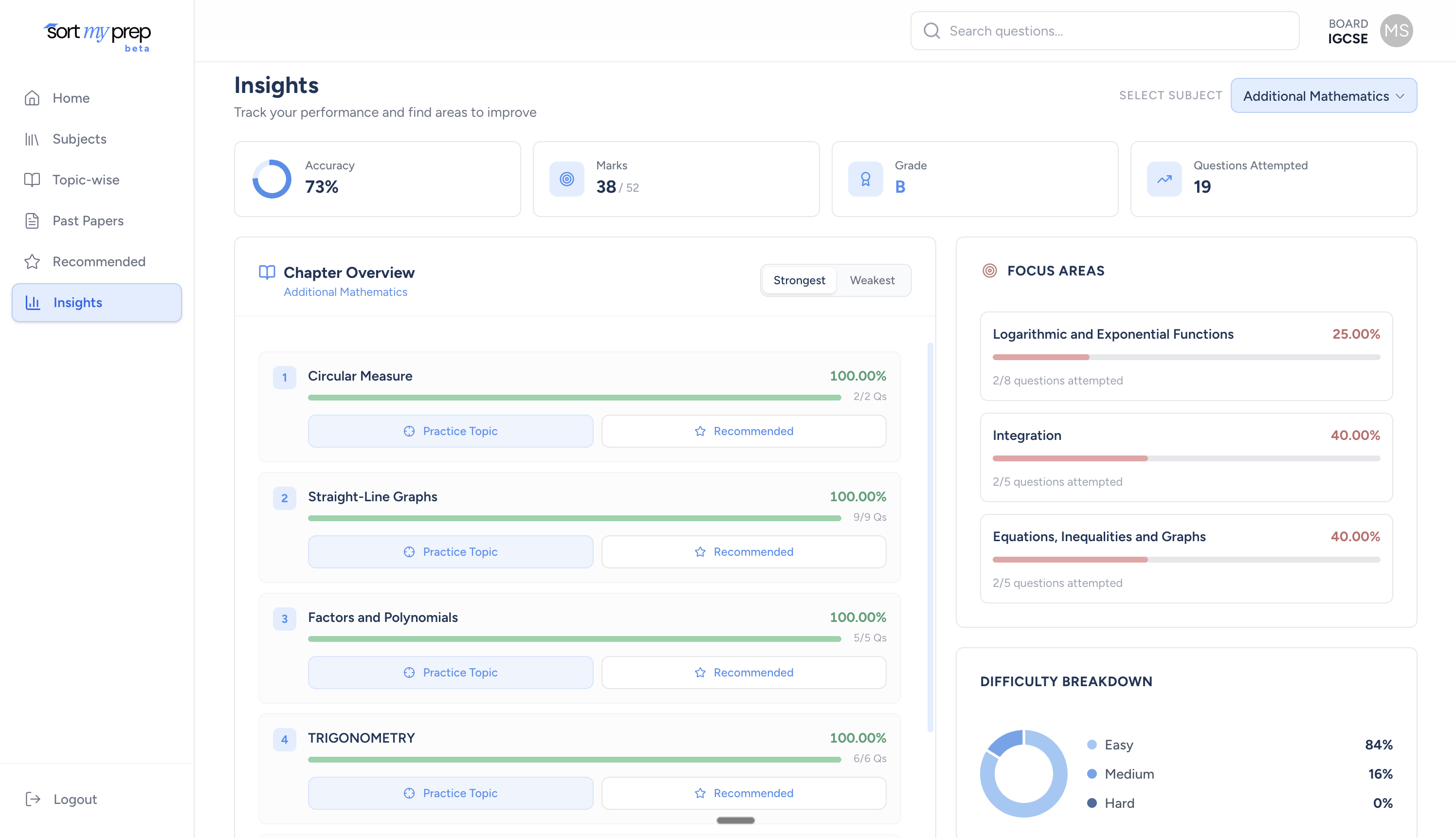This screenshot has height=838, width=1456.
Task: Go to Recommended in the sidebar
Action: 98,262
